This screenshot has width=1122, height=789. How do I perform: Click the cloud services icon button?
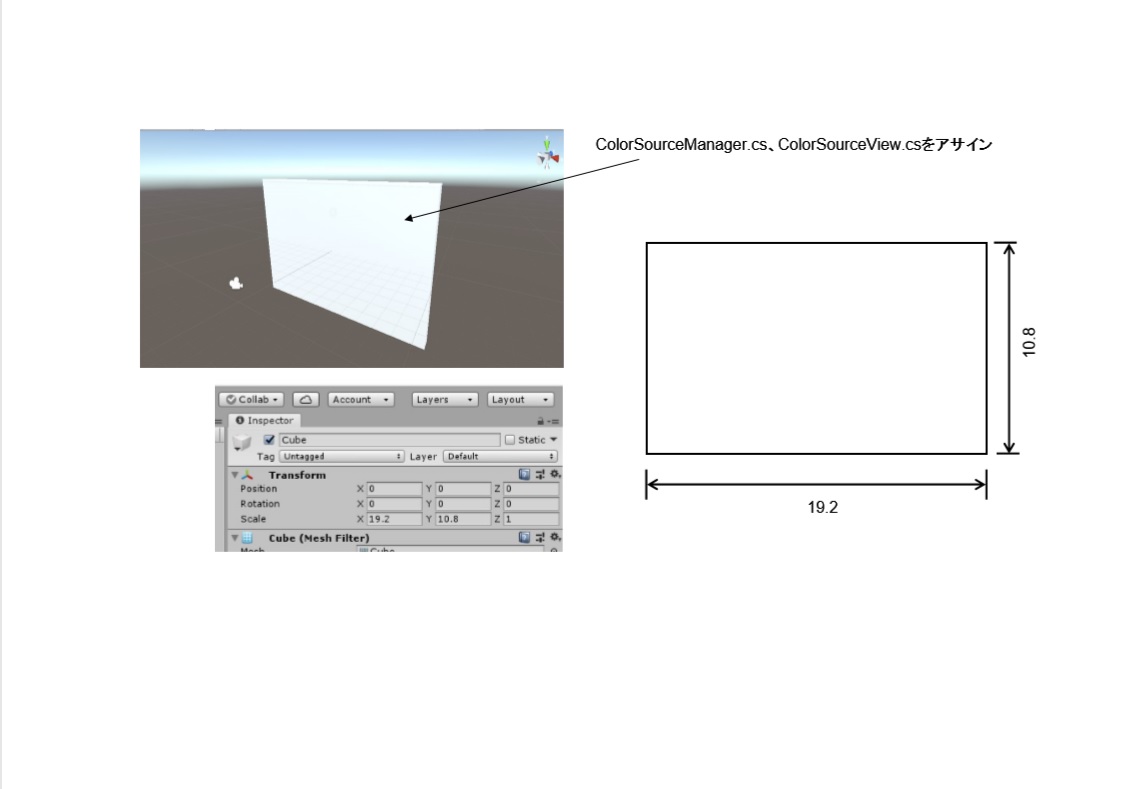(306, 399)
